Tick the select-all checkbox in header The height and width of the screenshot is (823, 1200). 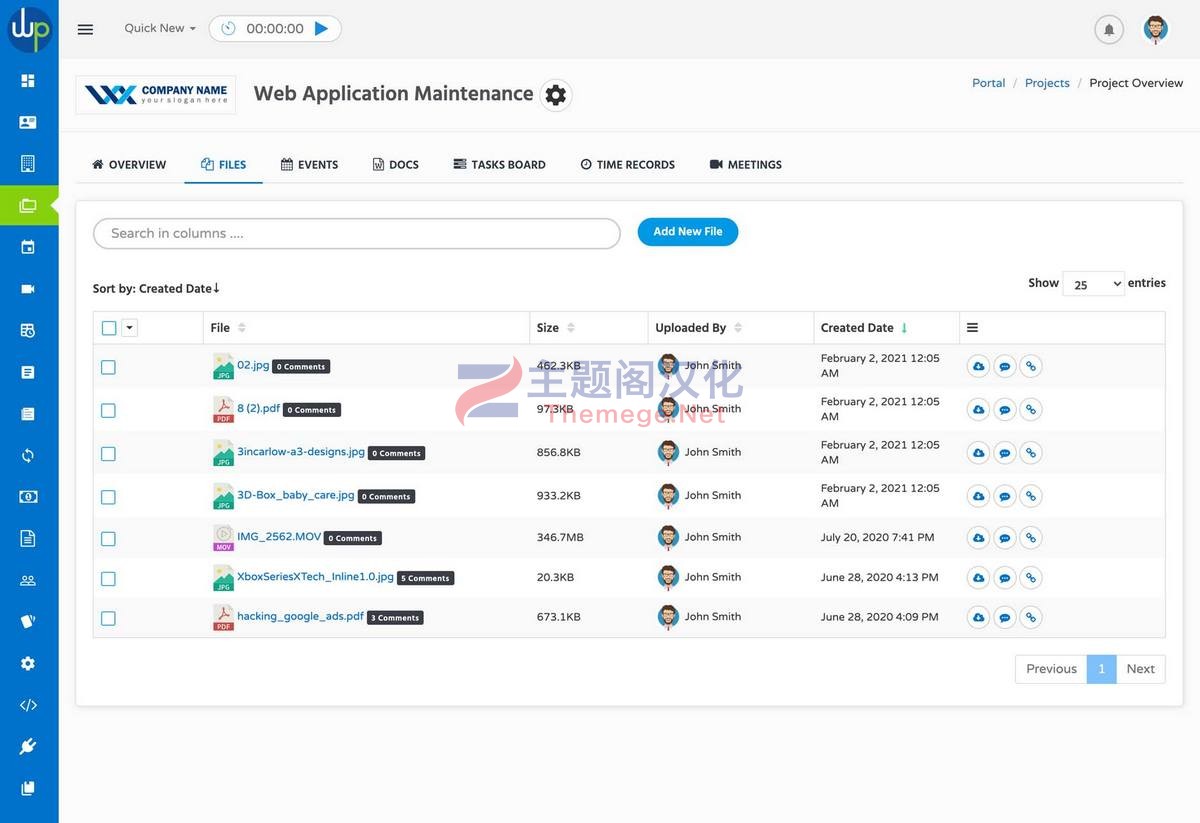[109, 328]
